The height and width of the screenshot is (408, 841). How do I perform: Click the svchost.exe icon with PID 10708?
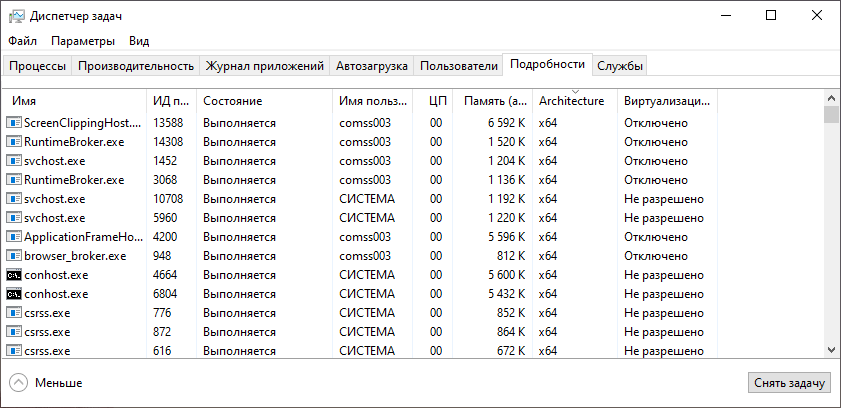pyautogui.click(x=14, y=199)
